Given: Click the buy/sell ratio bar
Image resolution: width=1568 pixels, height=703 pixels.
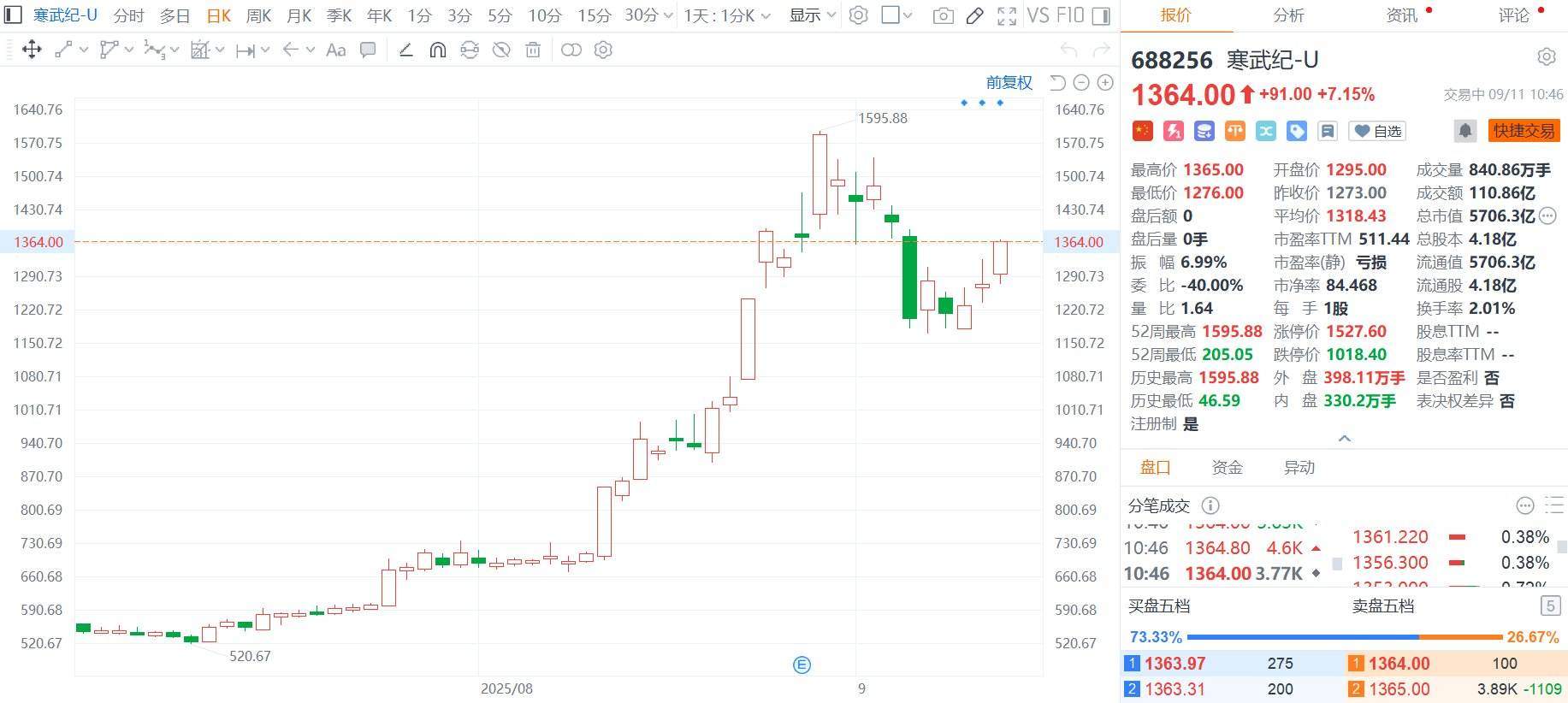Looking at the screenshot, I should coord(1344,637).
